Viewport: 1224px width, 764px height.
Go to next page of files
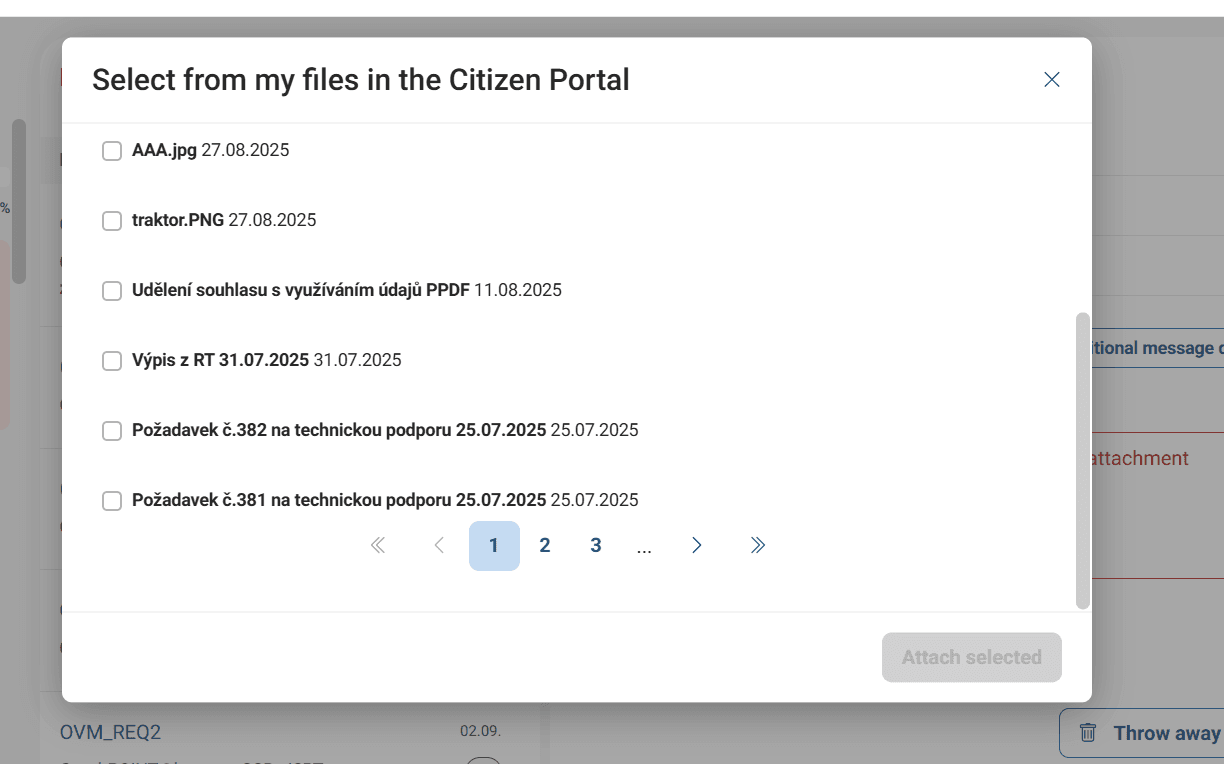(697, 545)
